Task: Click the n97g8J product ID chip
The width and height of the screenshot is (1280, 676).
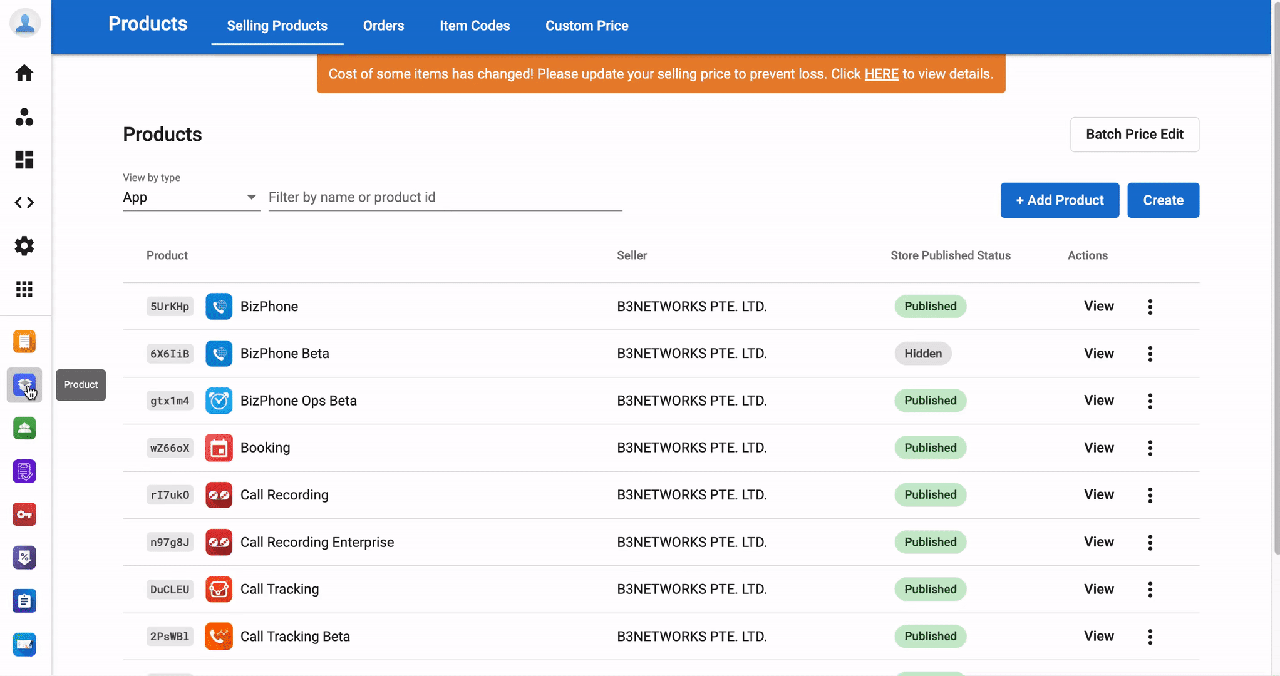Action: click(170, 542)
